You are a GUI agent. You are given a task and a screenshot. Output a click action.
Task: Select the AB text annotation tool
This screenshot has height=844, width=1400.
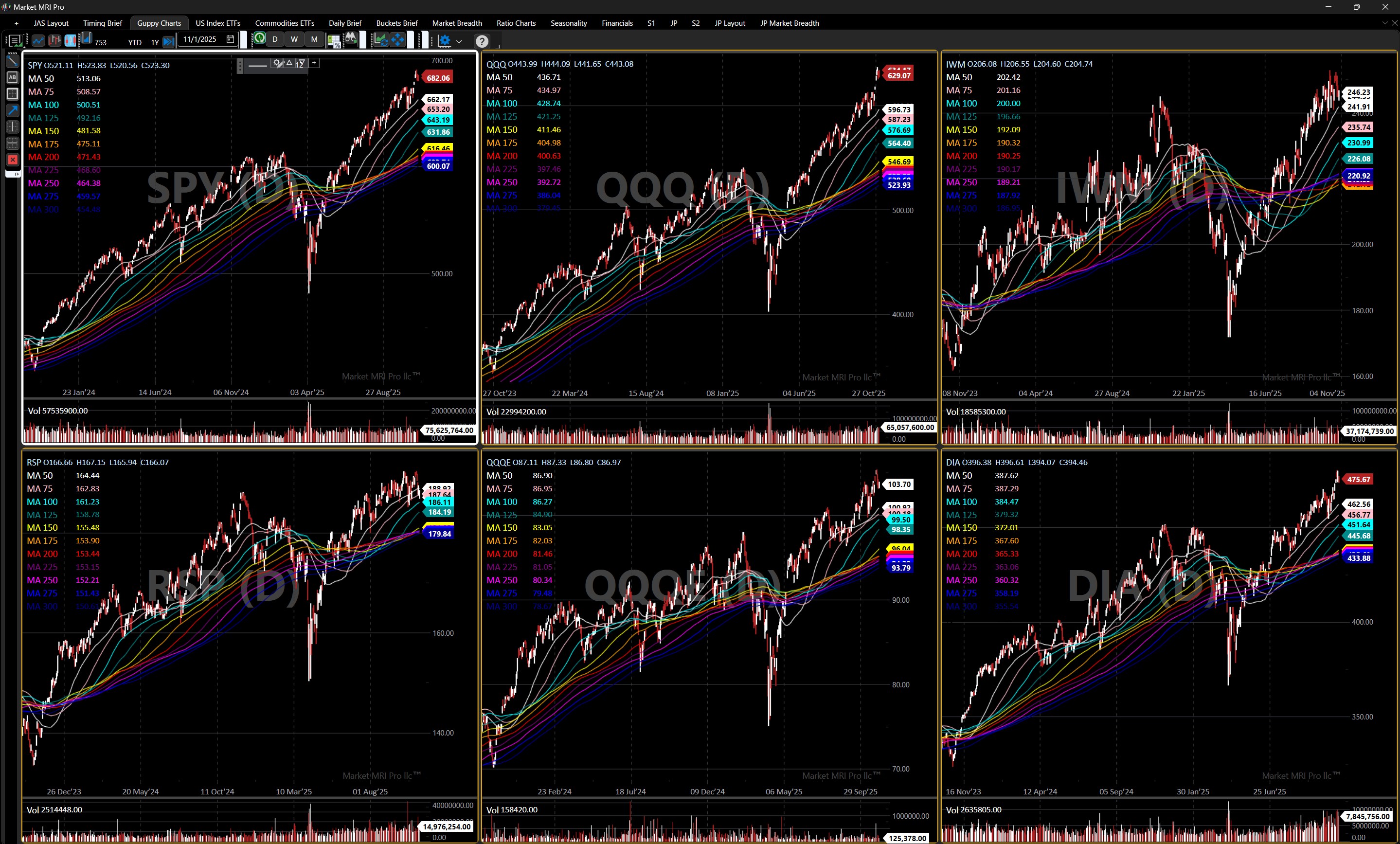pyautogui.click(x=13, y=77)
